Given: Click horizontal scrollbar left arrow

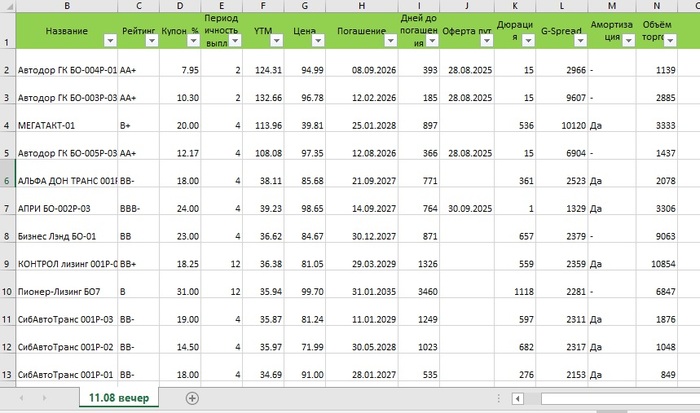Looking at the screenshot, I should pyautogui.click(x=517, y=398).
